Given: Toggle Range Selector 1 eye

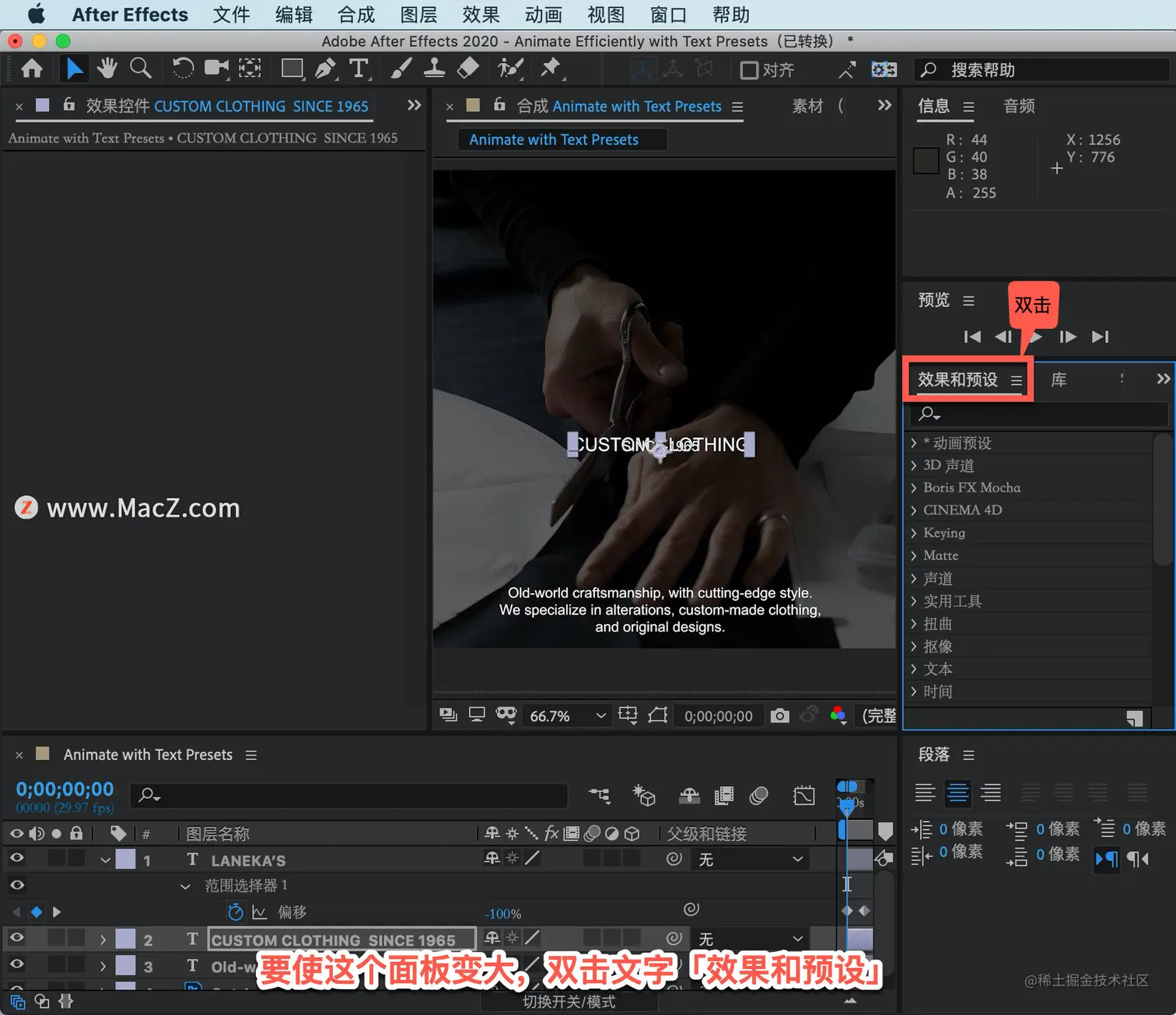Looking at the screenshot, I should coord(16,885).
